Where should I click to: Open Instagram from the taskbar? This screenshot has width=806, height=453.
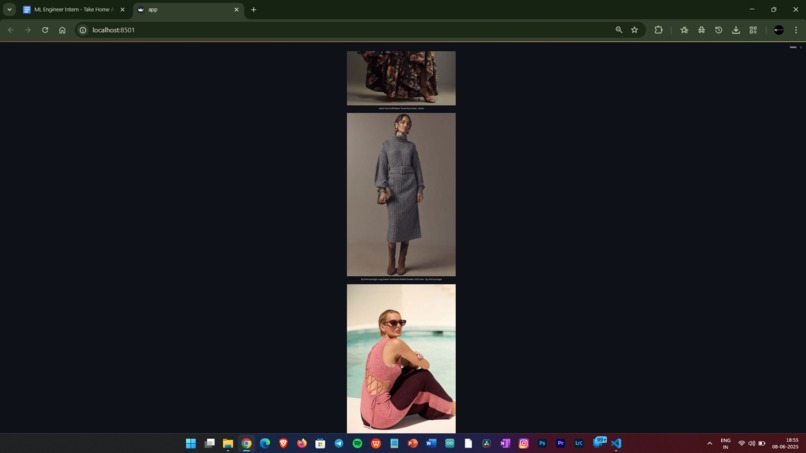pyautogui.click(x=524, y=443)
